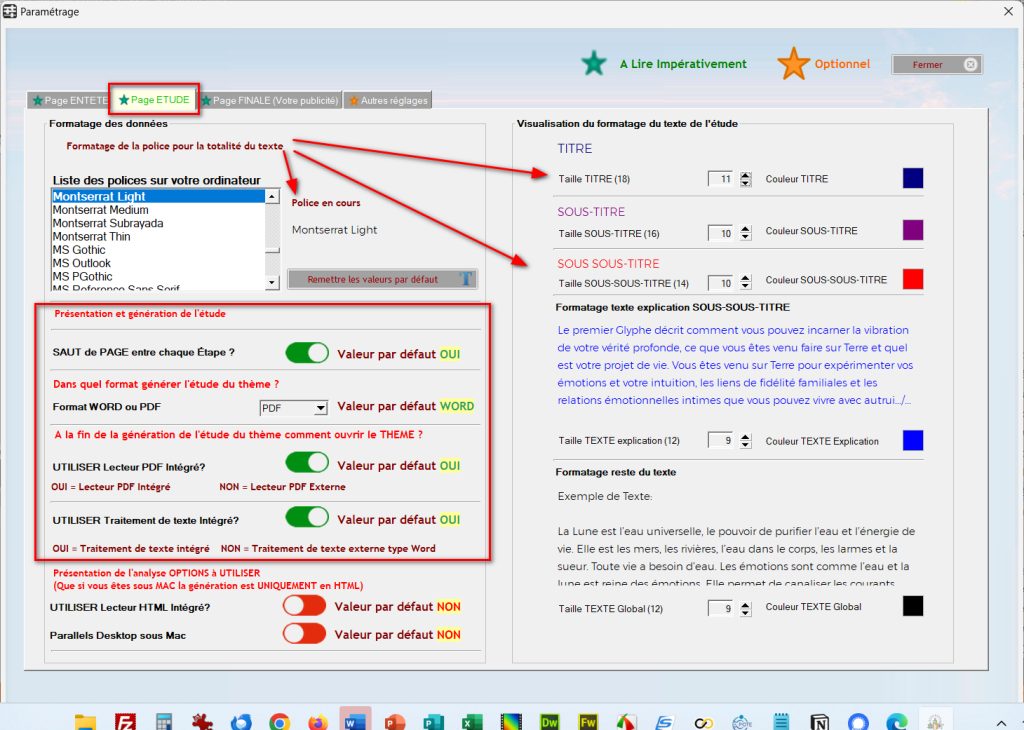This screenshot has height=730, width=1024.
Task: Turn on UTILISER Lecteur HTML Intégré switch
Action: 304,605
